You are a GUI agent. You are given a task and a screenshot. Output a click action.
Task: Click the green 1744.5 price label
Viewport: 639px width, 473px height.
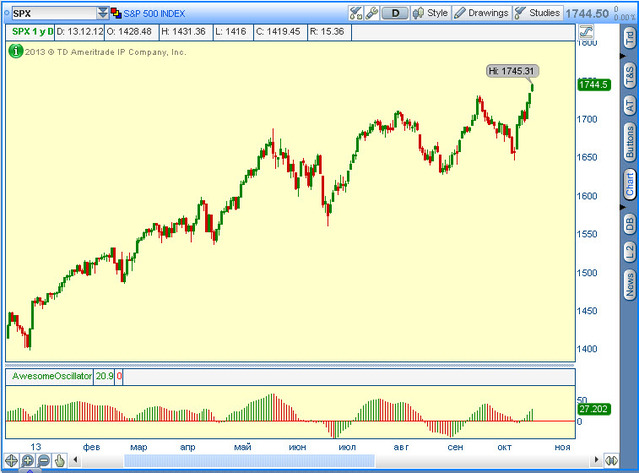point(594,85)
